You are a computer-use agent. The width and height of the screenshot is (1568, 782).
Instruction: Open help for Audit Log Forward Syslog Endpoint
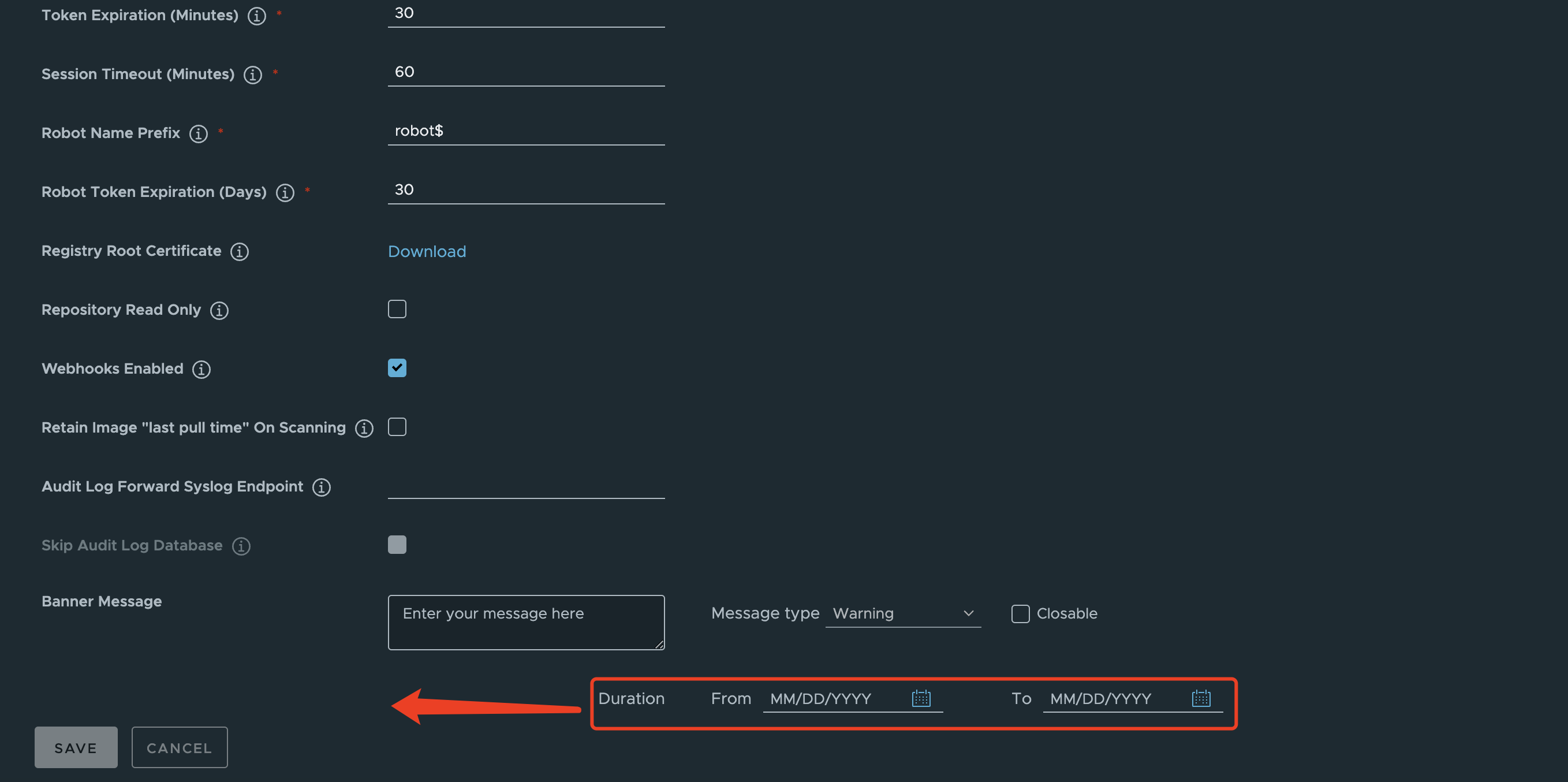tap(322, 487)
